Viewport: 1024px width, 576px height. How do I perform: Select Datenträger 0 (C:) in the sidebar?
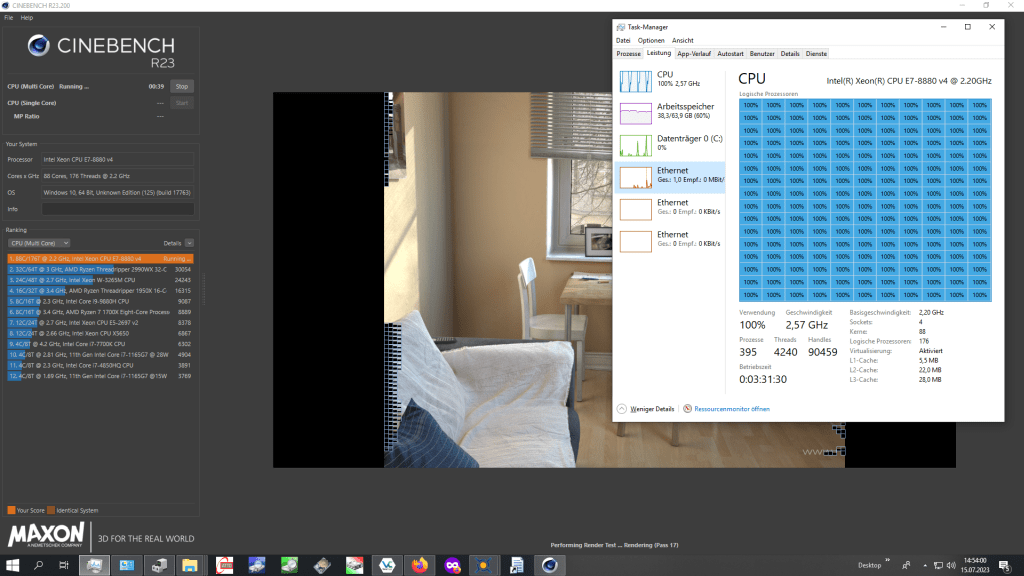(670, 145)
